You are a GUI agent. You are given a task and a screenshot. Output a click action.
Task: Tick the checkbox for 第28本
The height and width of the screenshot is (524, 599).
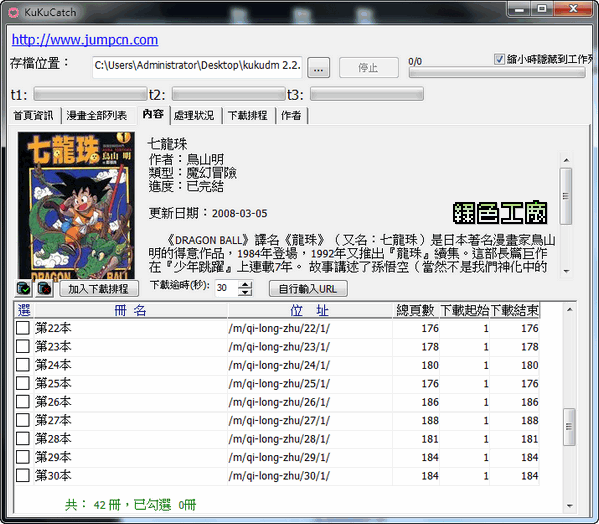click(23, 438)
